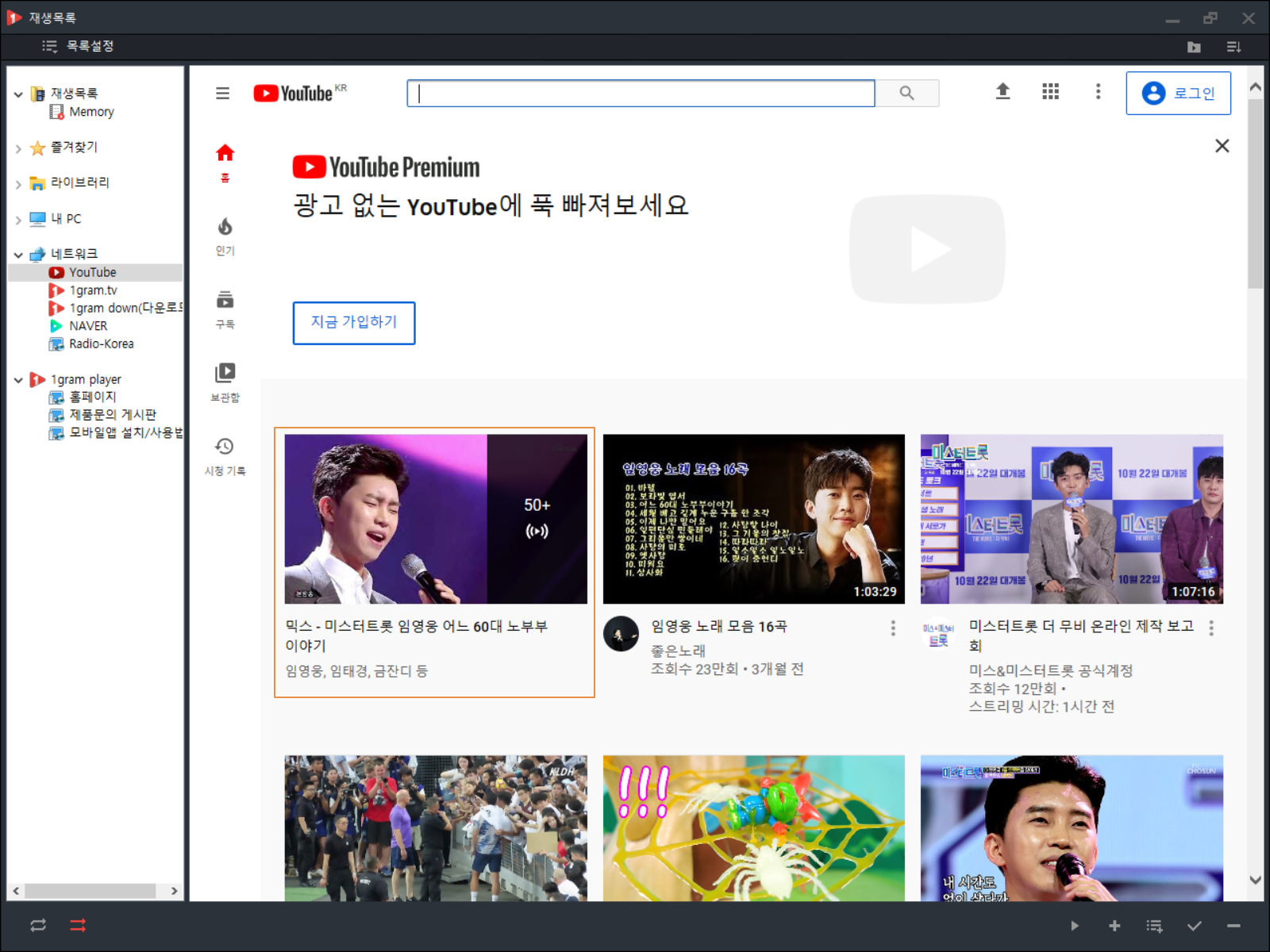The image size is (1270, 952).
Task: Click the plus add item icon
Action: 1114,926
